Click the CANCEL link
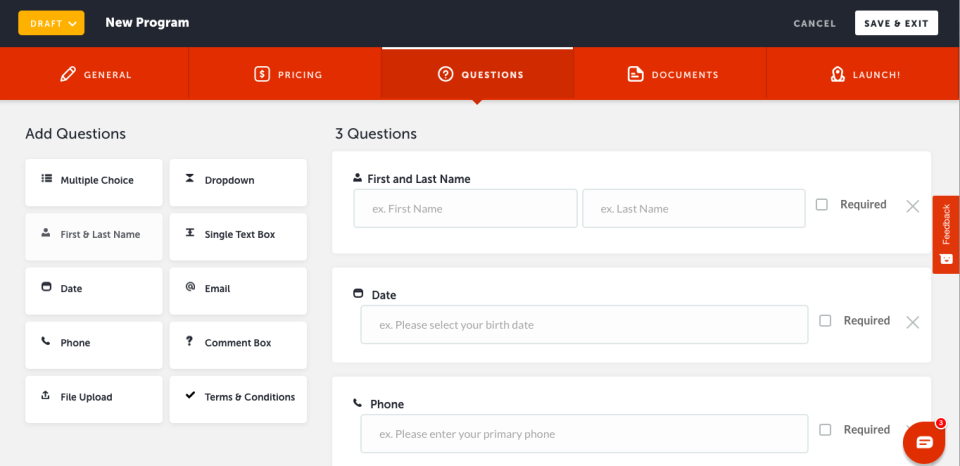Image resolution: width=960 pixels, height=466 pixels. [814, 24]
